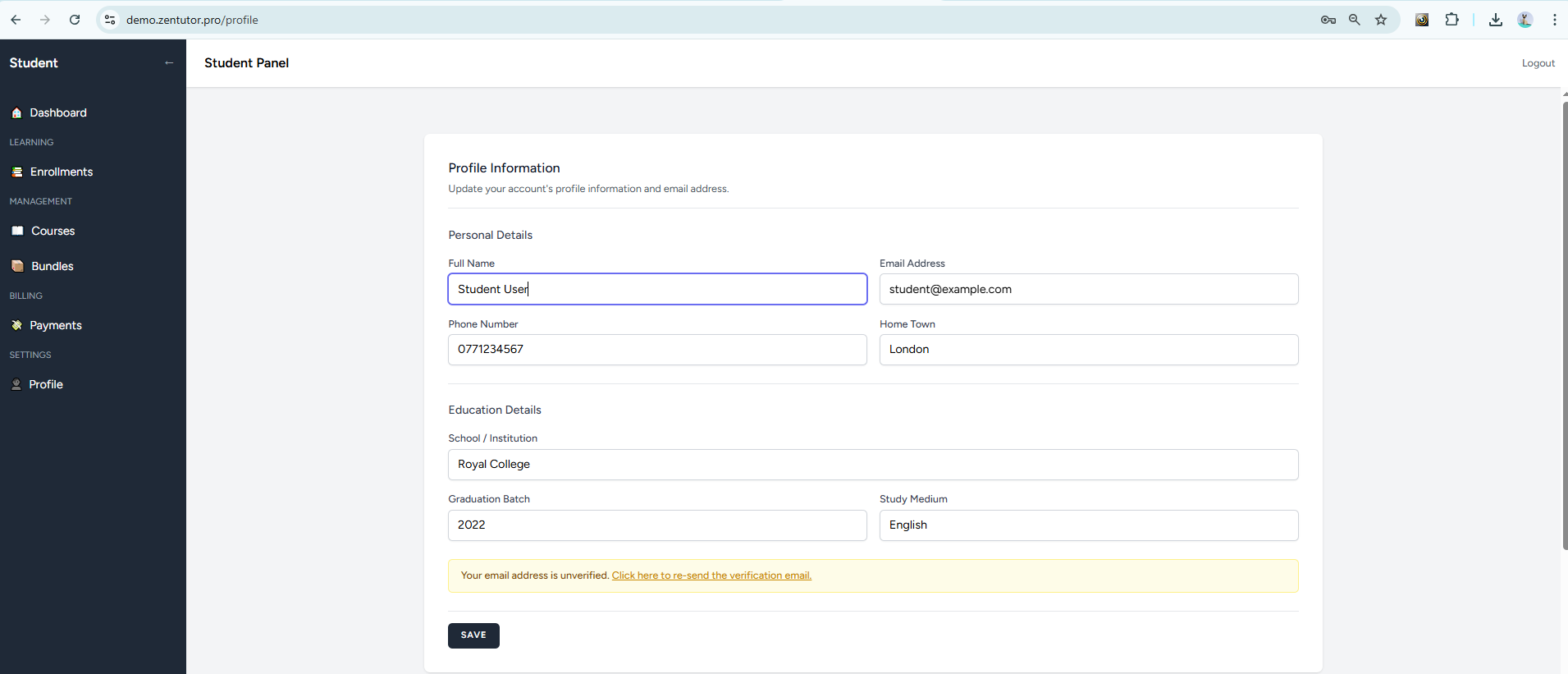Click the 'SETTINGS' sidebar section label
The width and height of the screenshot is (1568, 674).
[30, 355]
